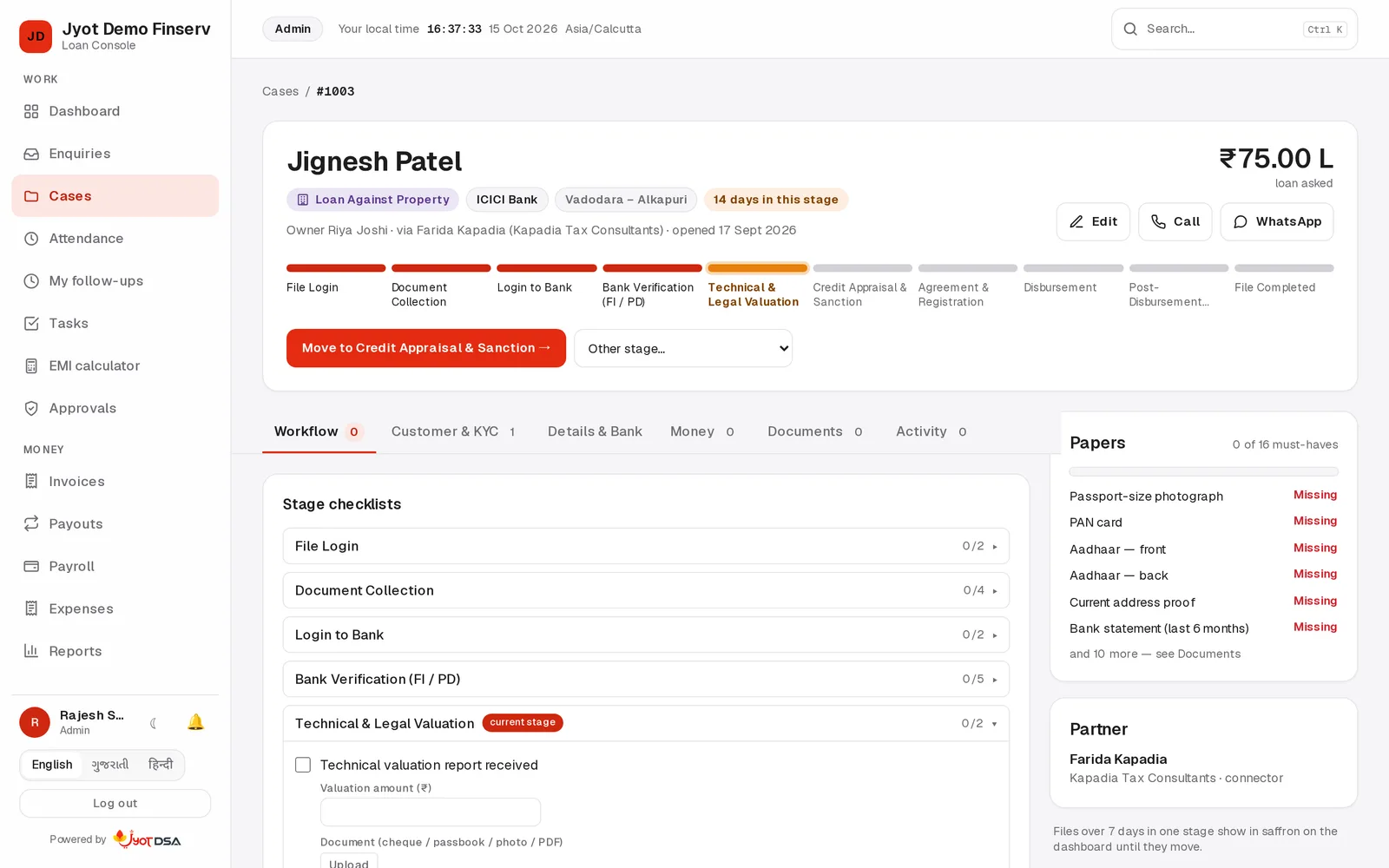Open the Documents tab
1389x868 pixels.
click(x=815, y=431)
